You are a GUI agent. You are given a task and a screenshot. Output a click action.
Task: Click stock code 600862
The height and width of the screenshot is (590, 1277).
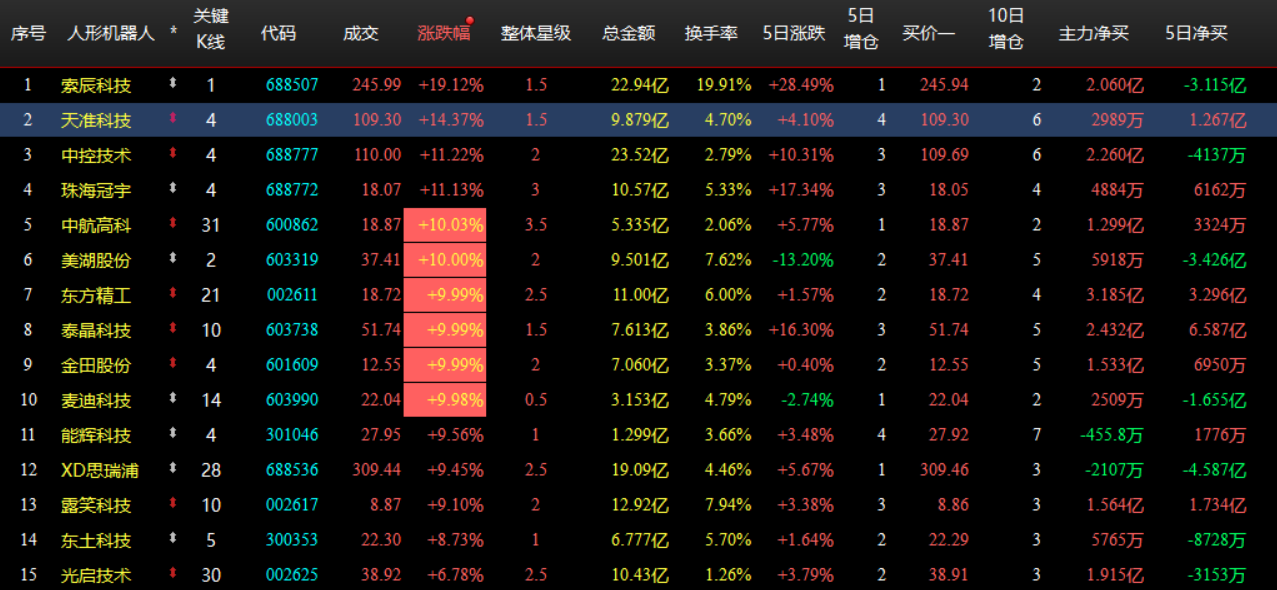tap(292, 225)
